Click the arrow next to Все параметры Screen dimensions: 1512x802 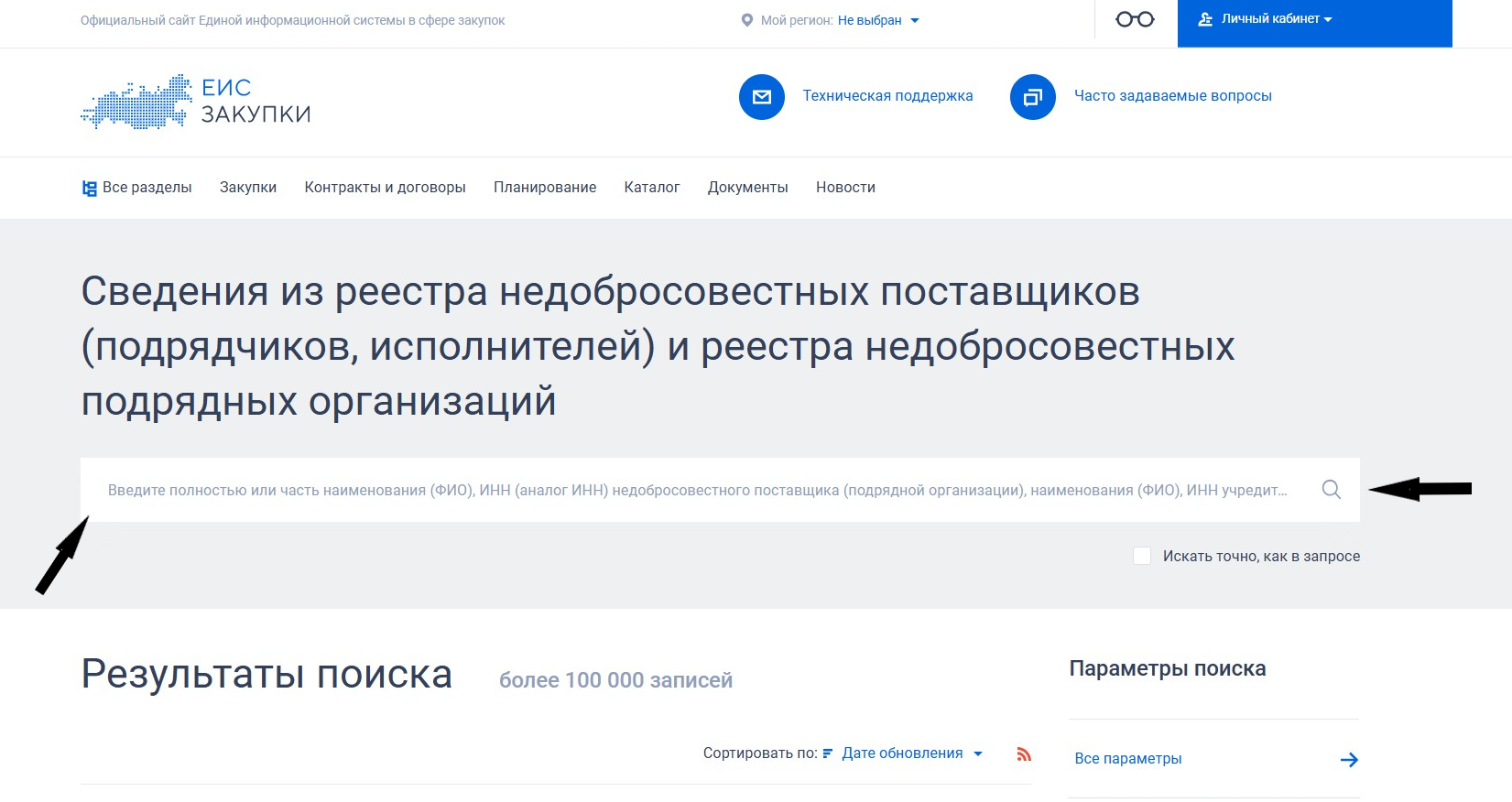click(x=1348, y=760)
